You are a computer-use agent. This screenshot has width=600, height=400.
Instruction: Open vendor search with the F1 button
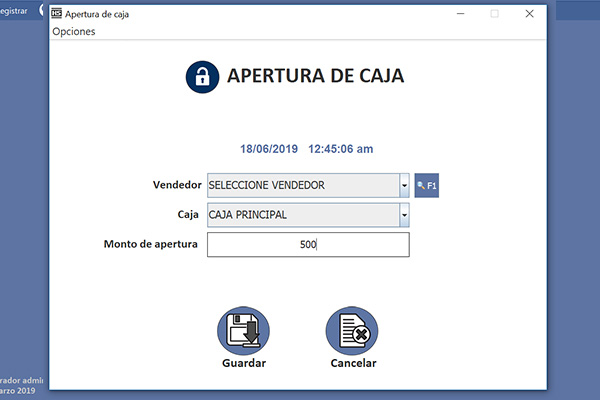(427, 186)
